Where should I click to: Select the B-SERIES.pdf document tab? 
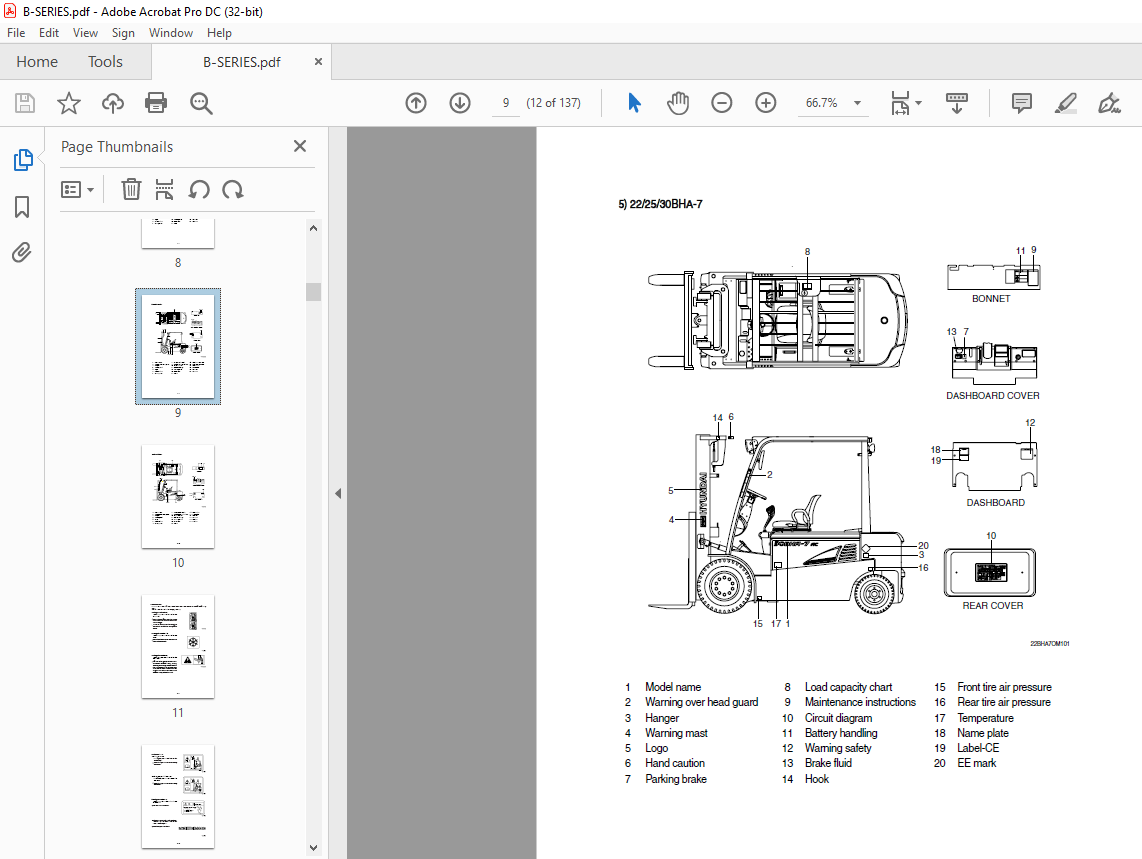[242, 62]
